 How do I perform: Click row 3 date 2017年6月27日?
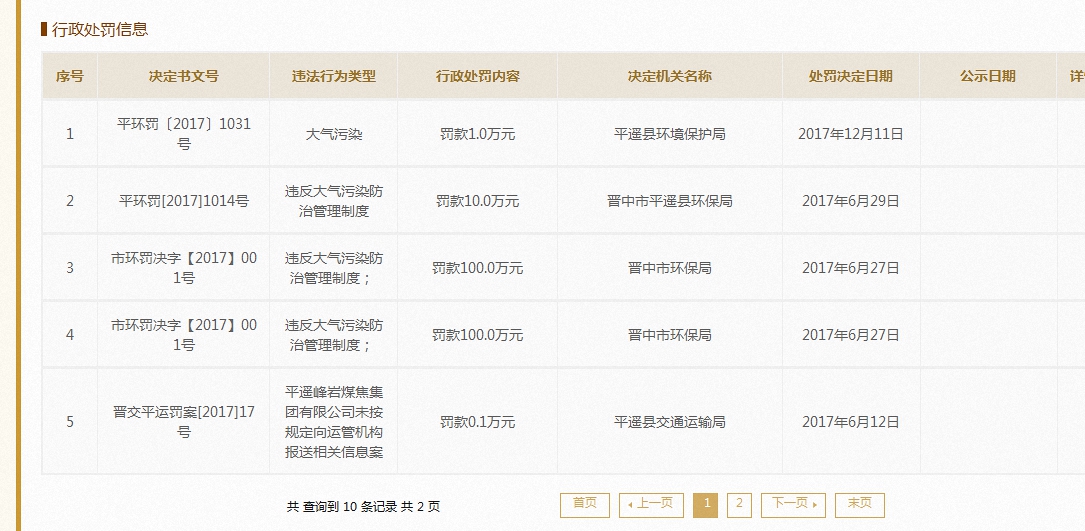click(850, 268)
